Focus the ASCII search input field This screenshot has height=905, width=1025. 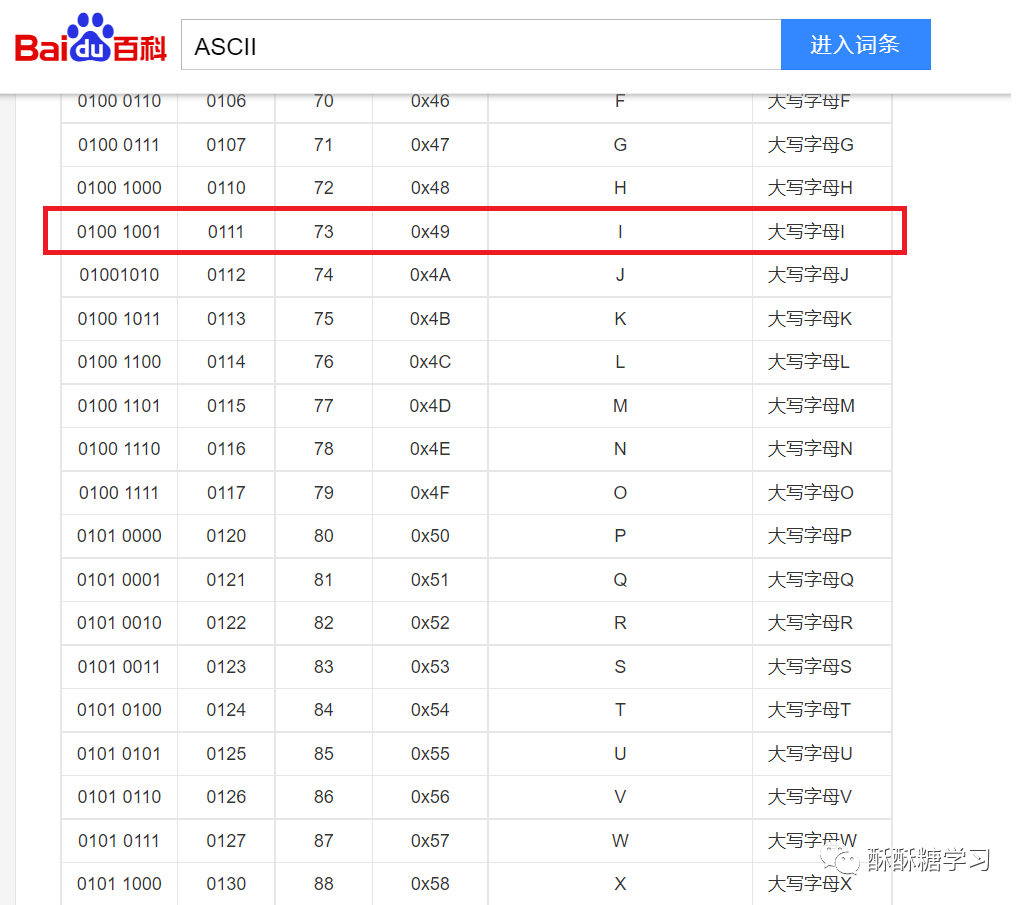coord(481,44)
